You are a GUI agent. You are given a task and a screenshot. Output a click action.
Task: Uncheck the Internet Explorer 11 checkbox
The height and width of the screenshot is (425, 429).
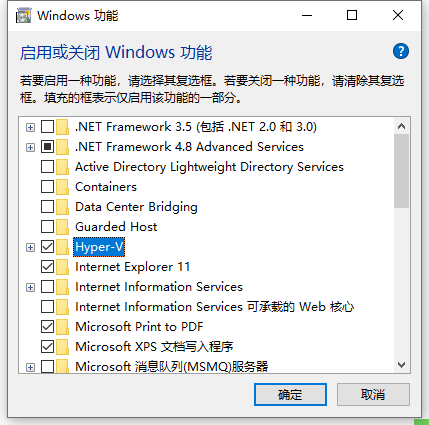coord(47,267)
